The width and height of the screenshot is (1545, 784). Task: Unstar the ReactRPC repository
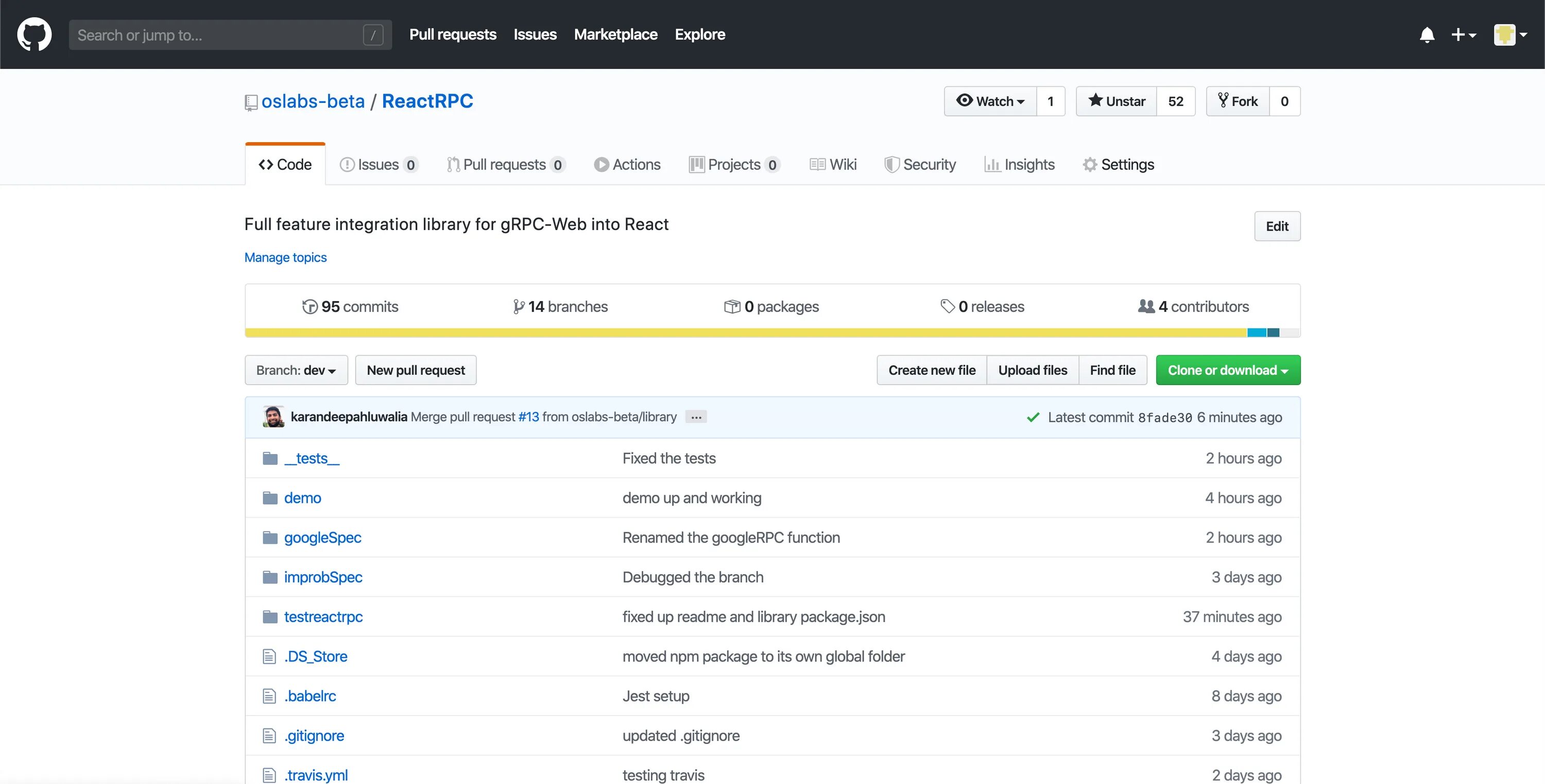[x=1116, y=101]
